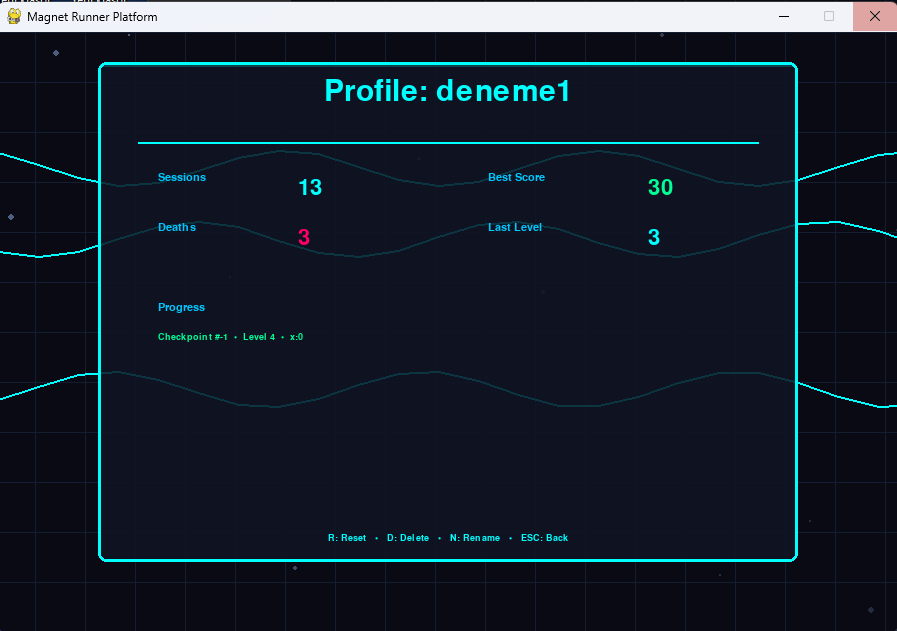The width and height of the screenshot is (897, 631).
Task: Click the disabled maximize window button
Action: click(x=828, y=16)
